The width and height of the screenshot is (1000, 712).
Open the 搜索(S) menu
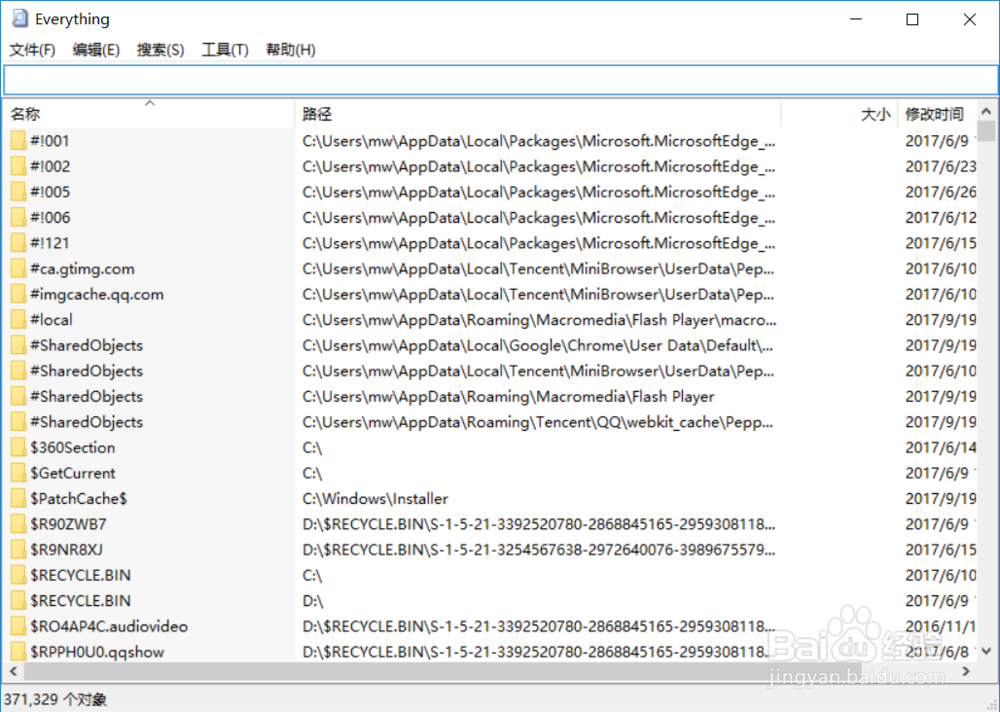click(x=160, y=50)
